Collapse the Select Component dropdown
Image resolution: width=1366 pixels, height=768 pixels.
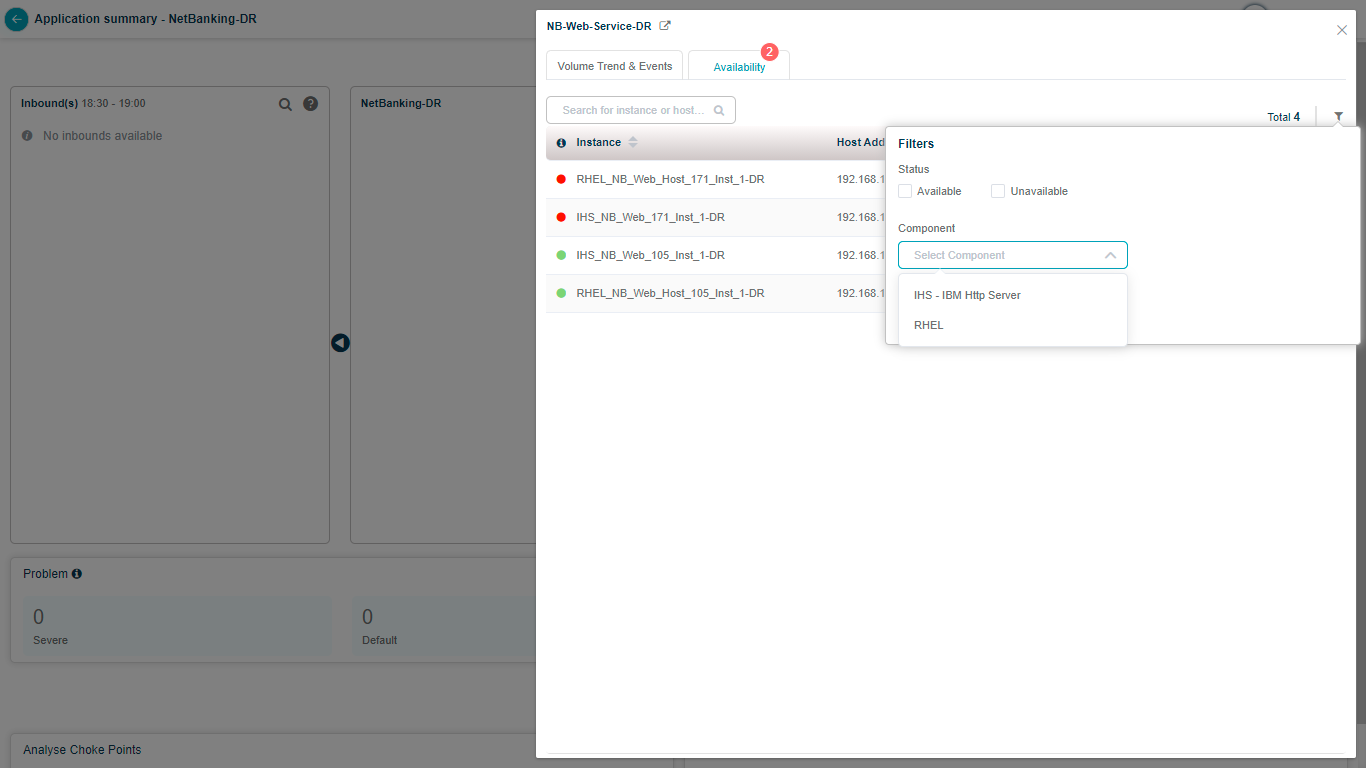click(x=1110, y=255)
